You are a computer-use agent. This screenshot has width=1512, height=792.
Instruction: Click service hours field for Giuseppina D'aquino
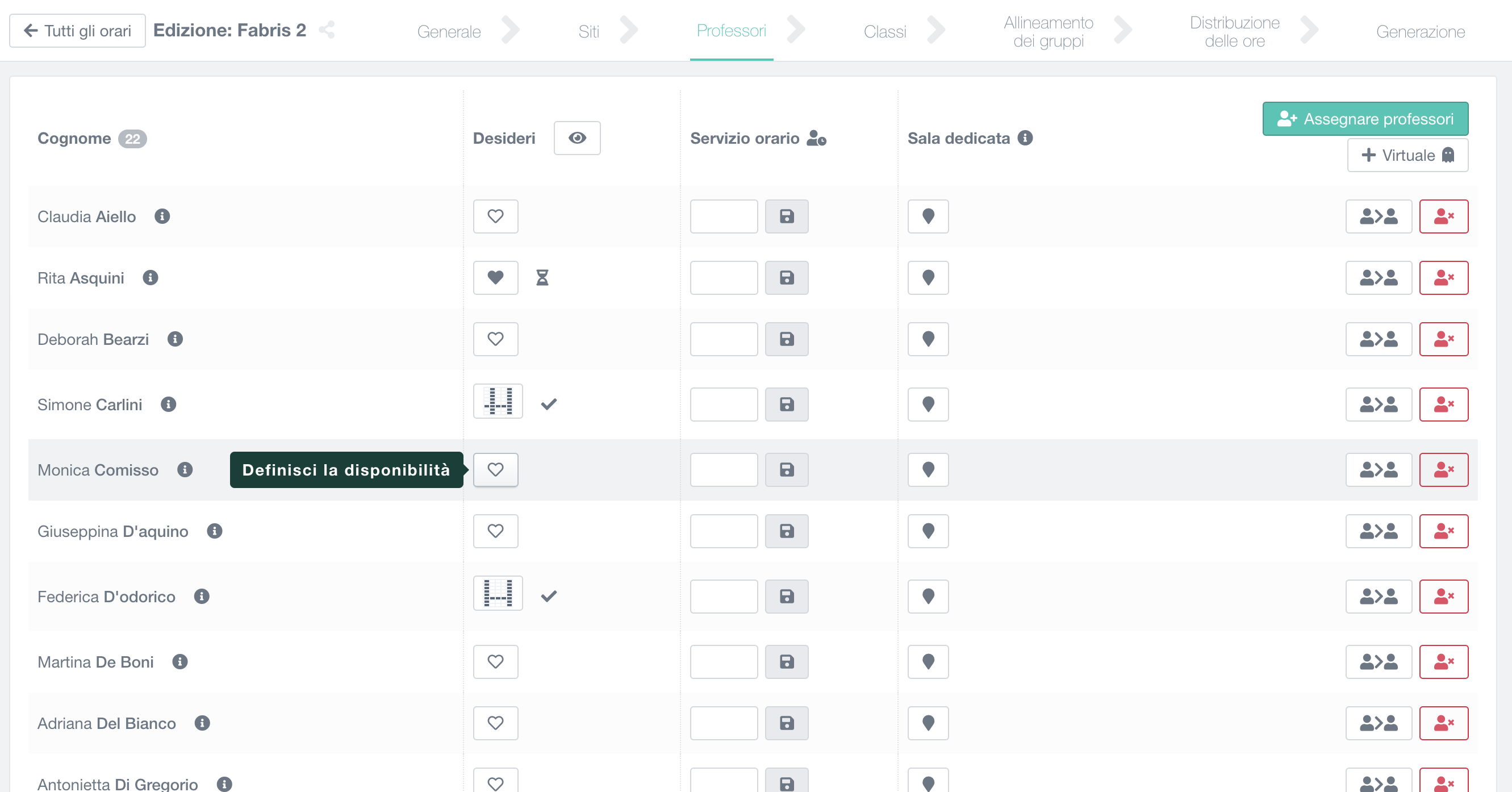point(723,531)
